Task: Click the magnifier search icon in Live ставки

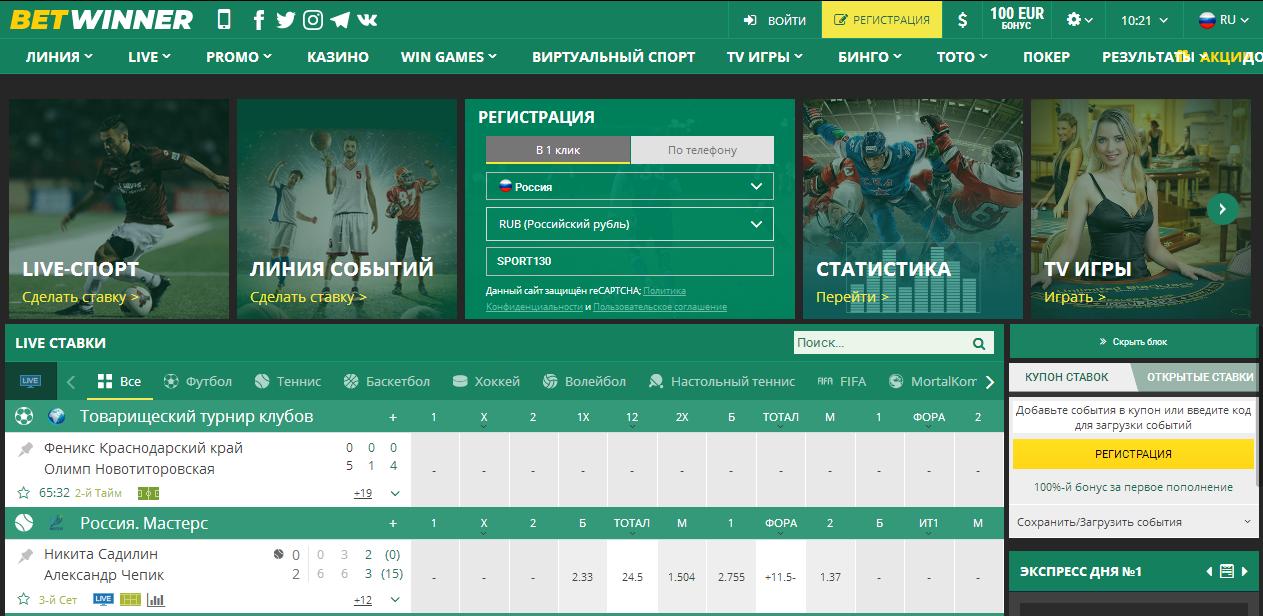Action: click(x=979, y=343)
